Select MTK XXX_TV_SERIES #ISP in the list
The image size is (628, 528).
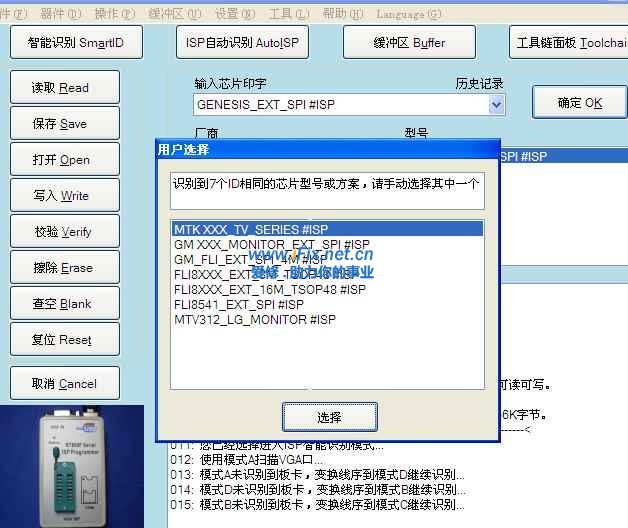pyautogui.click(x=328, y=229)
